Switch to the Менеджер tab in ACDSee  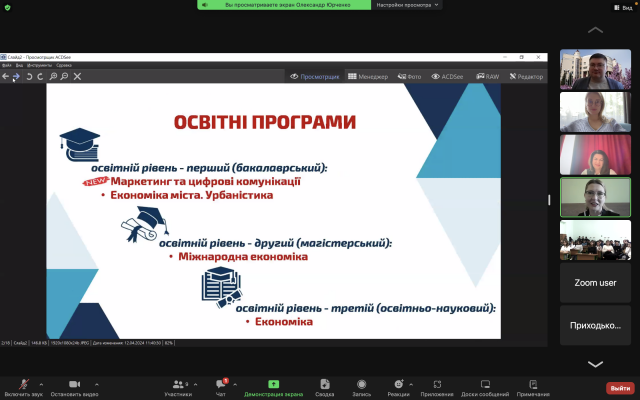(x=368, y=76)
